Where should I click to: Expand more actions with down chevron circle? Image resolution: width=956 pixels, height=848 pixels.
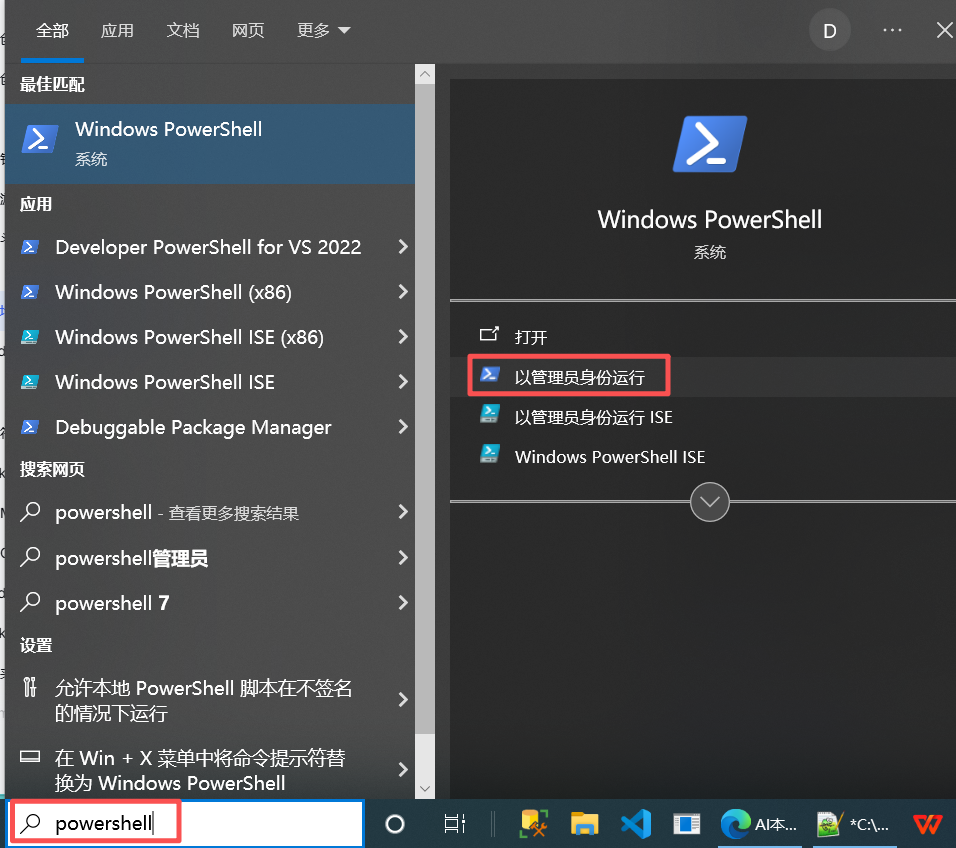pyautogui.click(x=710, y=502)
